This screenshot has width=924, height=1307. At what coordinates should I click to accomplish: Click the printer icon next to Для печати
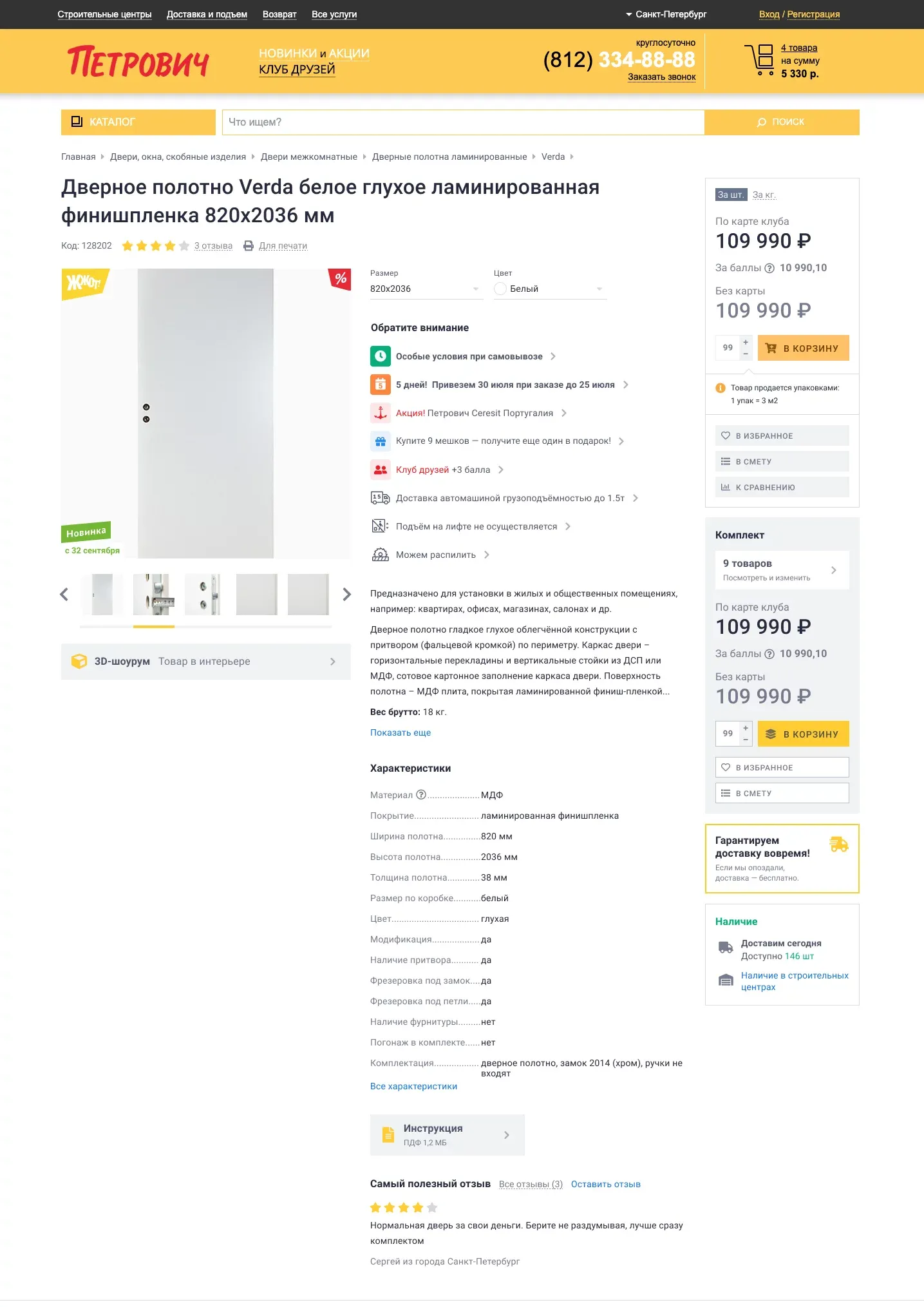point(248,245)
